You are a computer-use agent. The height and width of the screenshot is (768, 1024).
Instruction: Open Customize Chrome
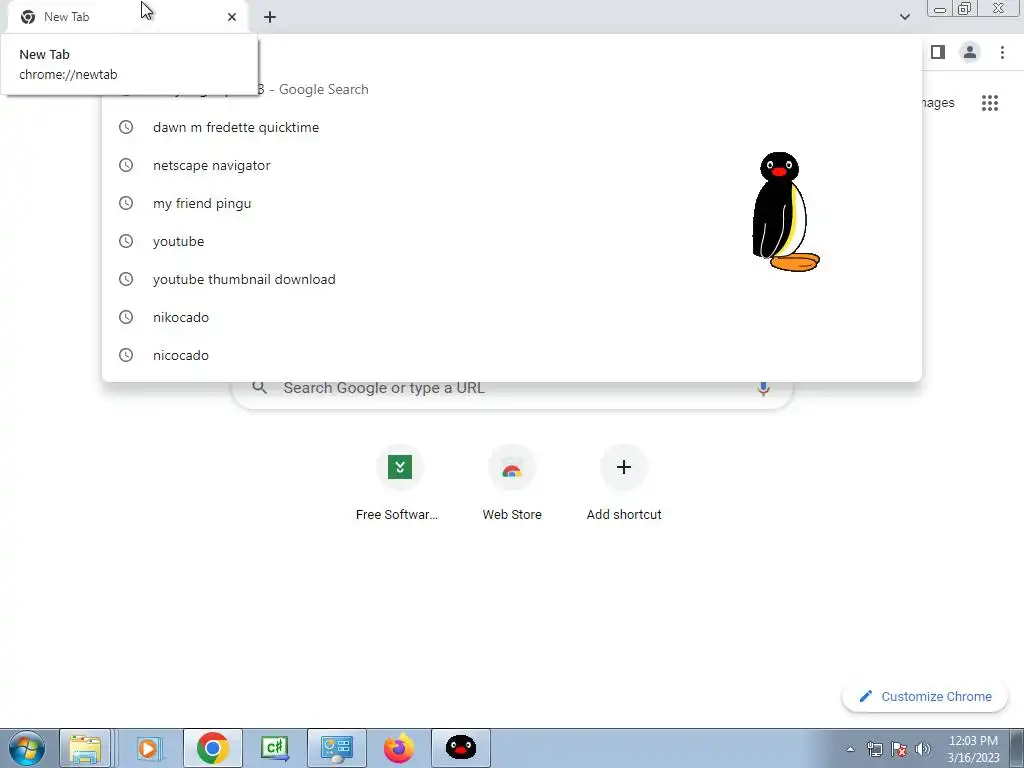925,696
